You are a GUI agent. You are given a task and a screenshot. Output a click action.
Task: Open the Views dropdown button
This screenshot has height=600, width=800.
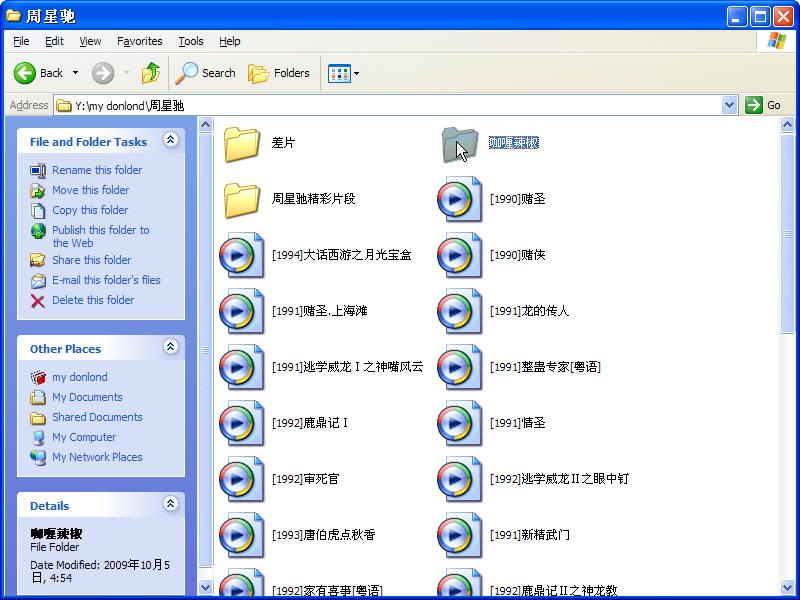[343, 73]
